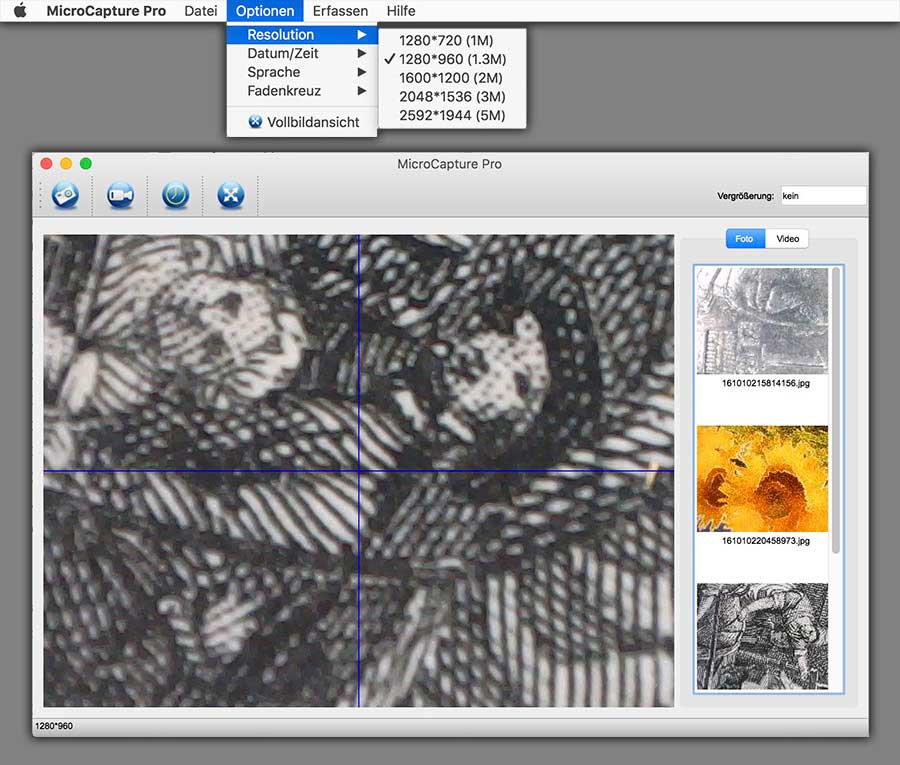Click the Vergrößerung input field

(822, 196)
